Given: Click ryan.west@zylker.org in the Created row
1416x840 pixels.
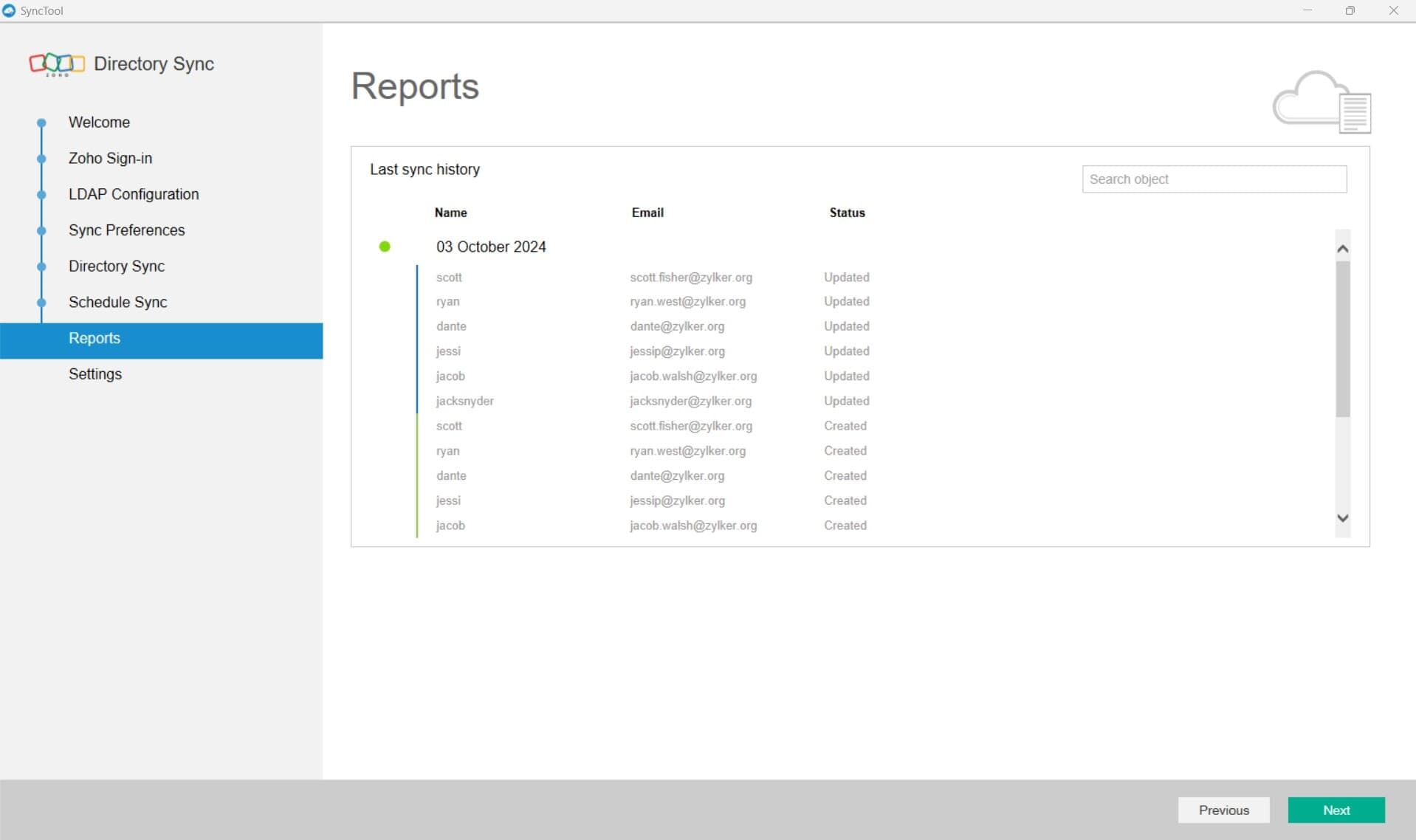Looking at the screenshot, I should [x=687, y=451].
